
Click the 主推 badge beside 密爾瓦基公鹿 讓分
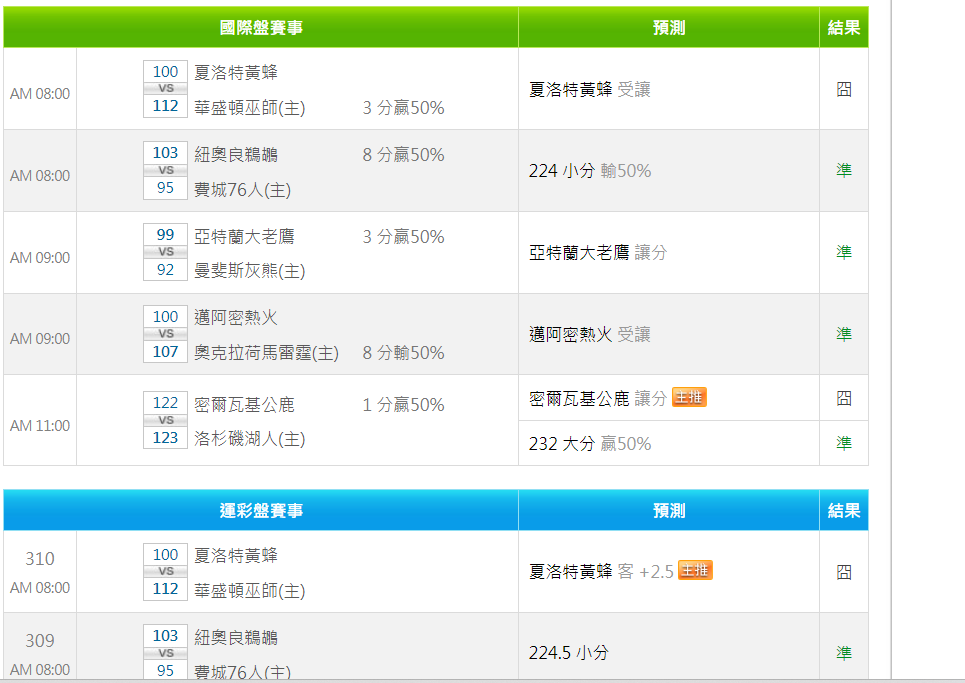[x=689, y=397]
